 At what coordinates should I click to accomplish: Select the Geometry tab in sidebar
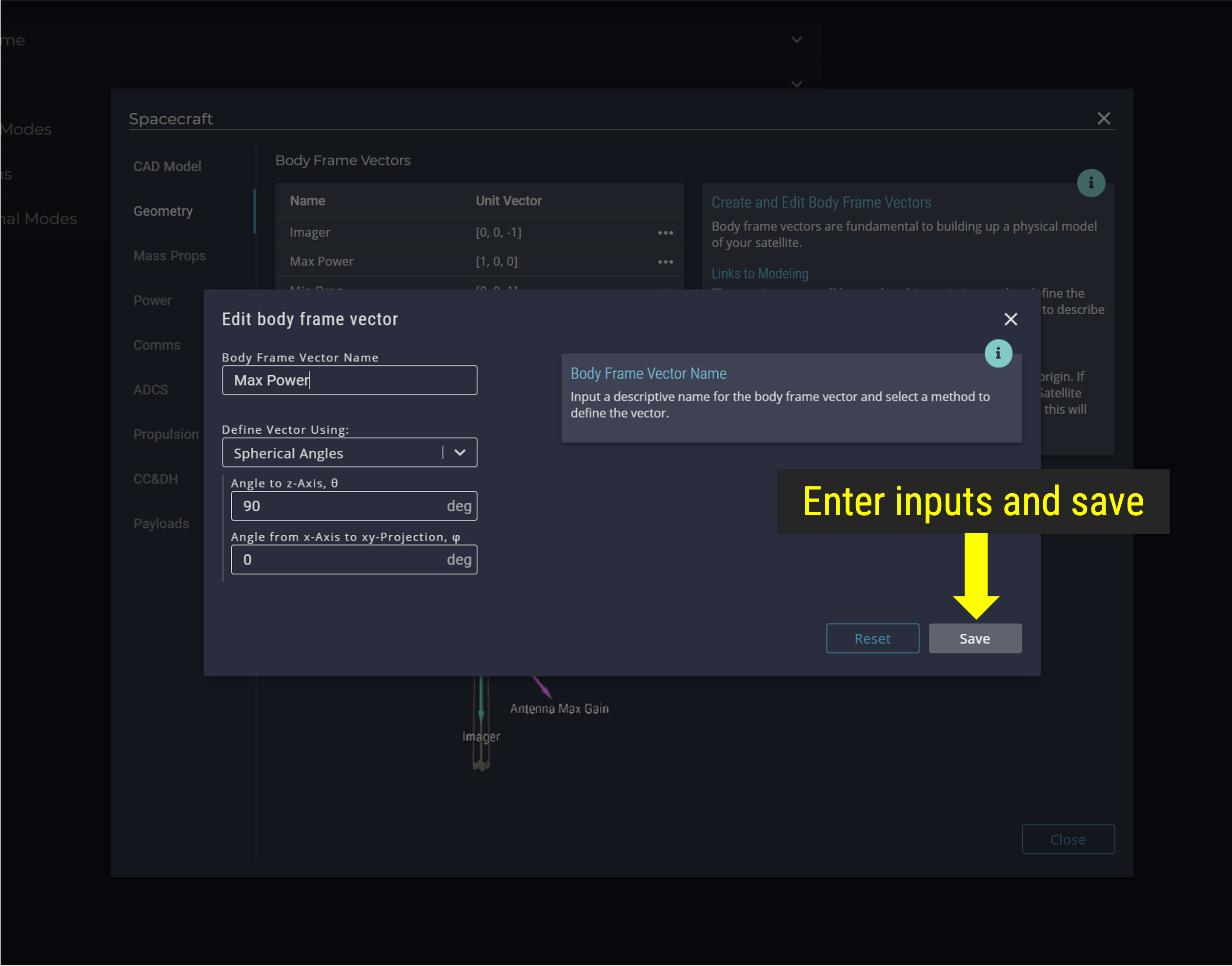click(x=162, y=211)
